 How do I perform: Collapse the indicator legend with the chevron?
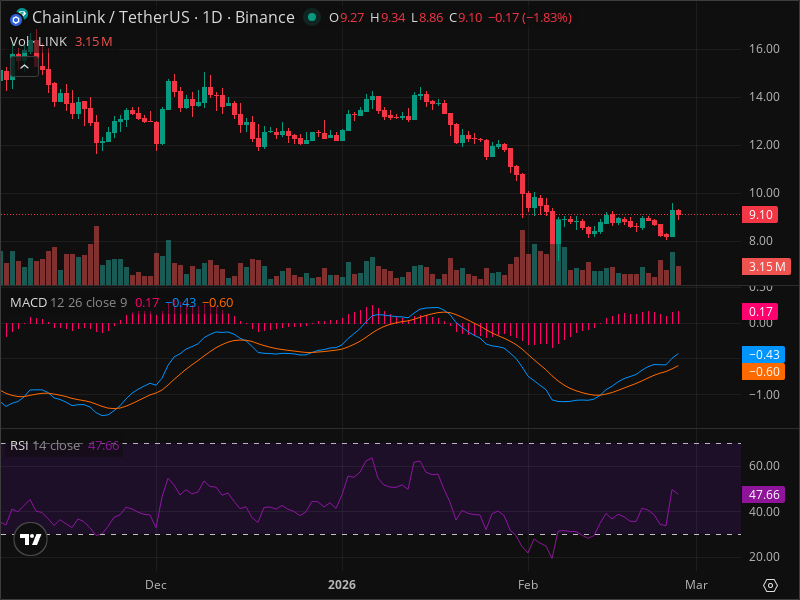(24, 67)
